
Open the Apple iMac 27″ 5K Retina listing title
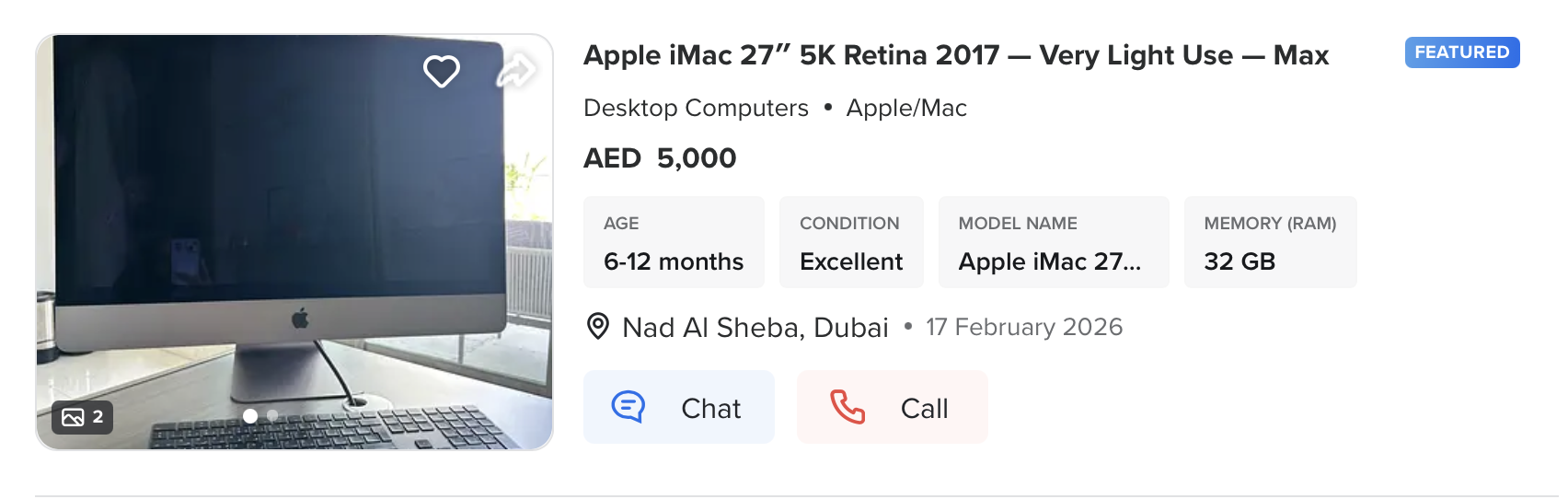point(955,55)
